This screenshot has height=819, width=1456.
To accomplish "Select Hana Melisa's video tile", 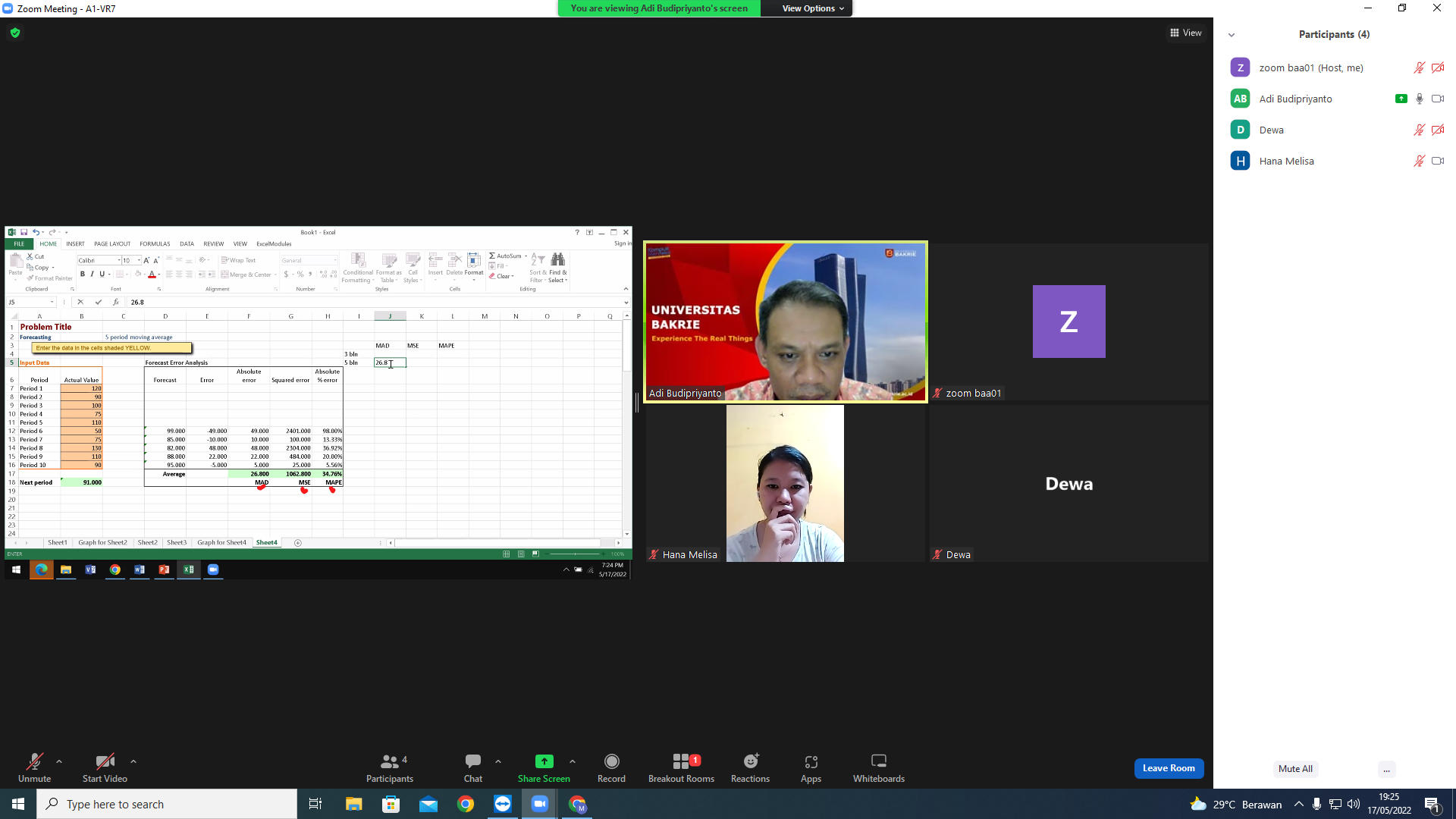I will click(x=785, y=483).
